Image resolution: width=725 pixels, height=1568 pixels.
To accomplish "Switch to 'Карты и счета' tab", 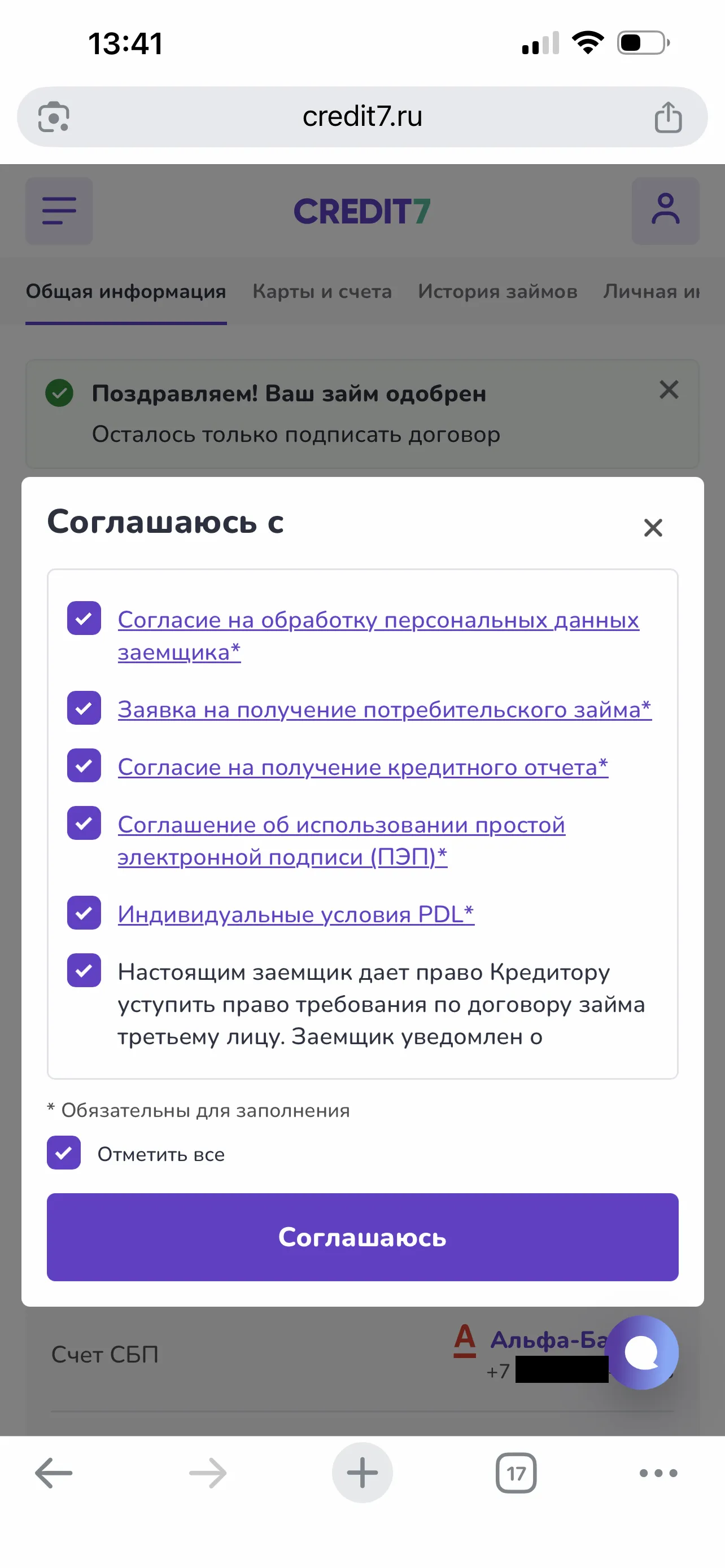I will pyautogui.click(x=322, y=292).
